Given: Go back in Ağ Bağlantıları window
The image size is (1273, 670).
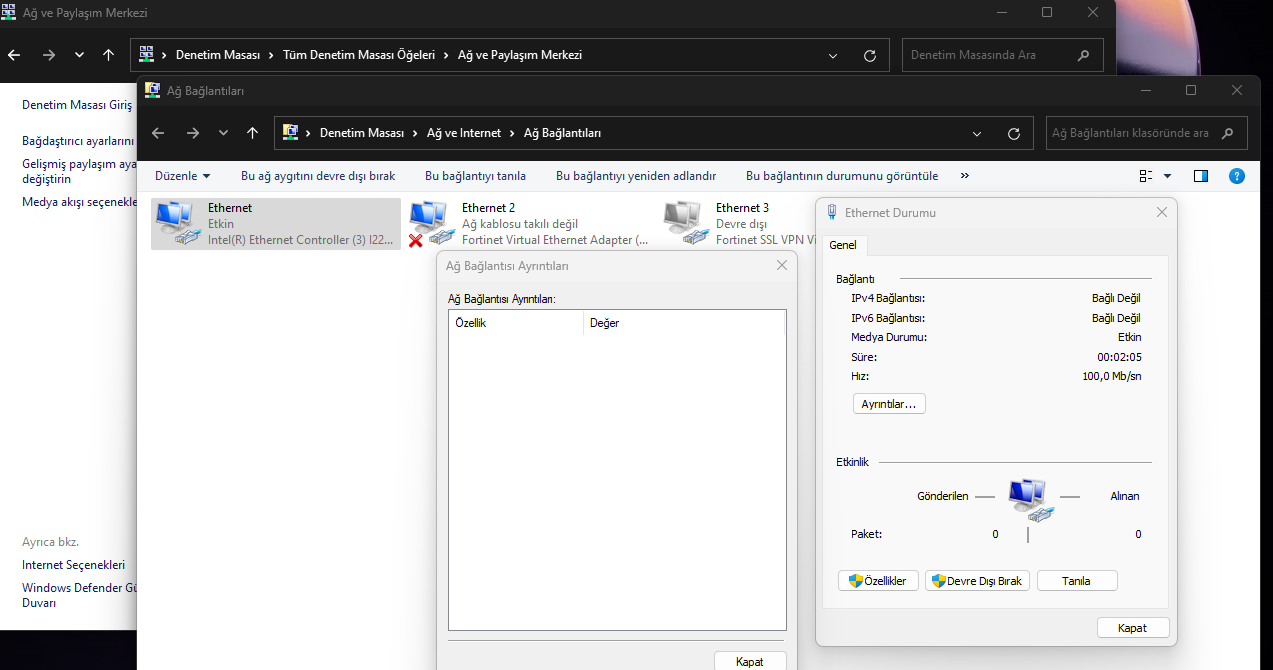Looking at the screenshot, I should (157, 133).
